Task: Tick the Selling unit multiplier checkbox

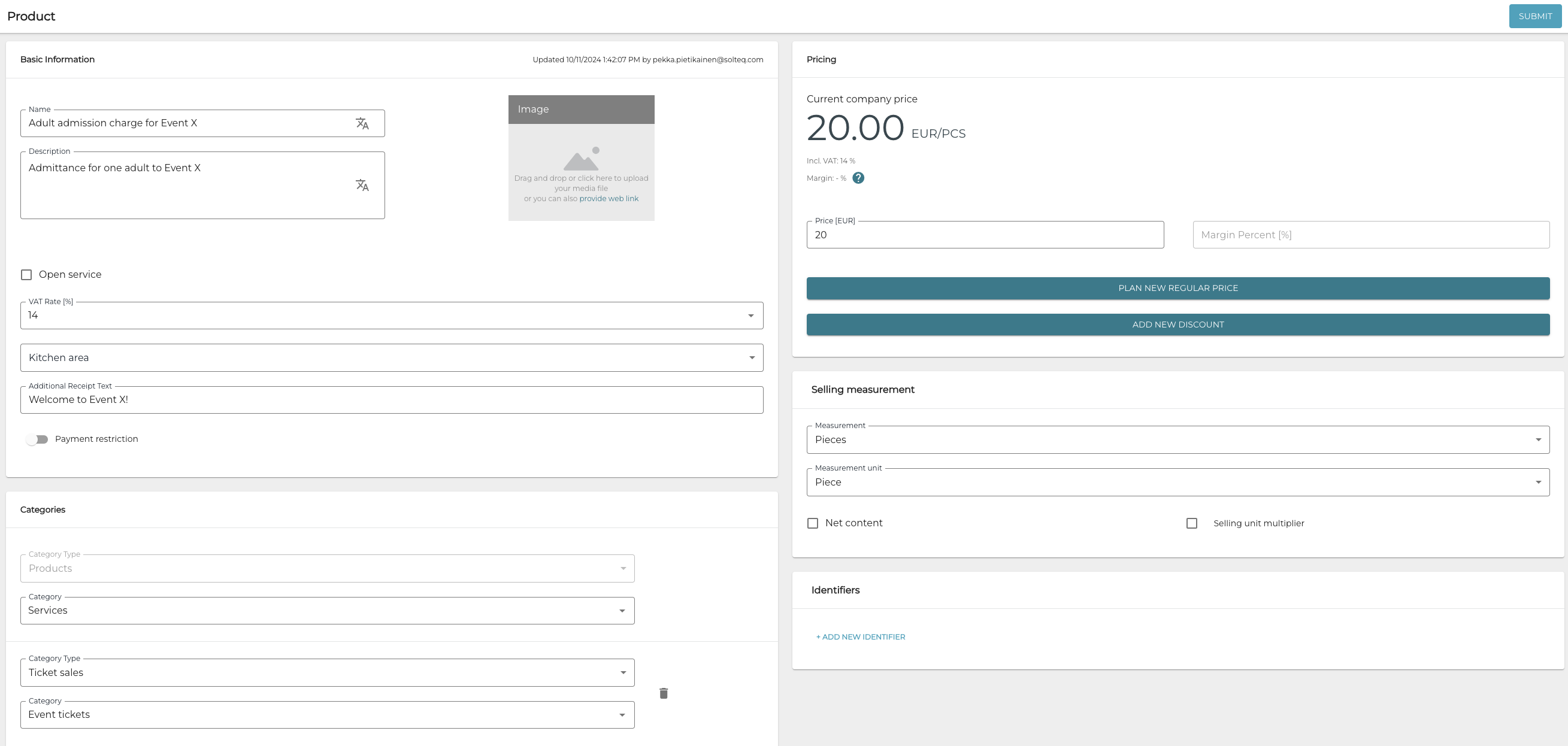Action: click(x=1191, y=523)
